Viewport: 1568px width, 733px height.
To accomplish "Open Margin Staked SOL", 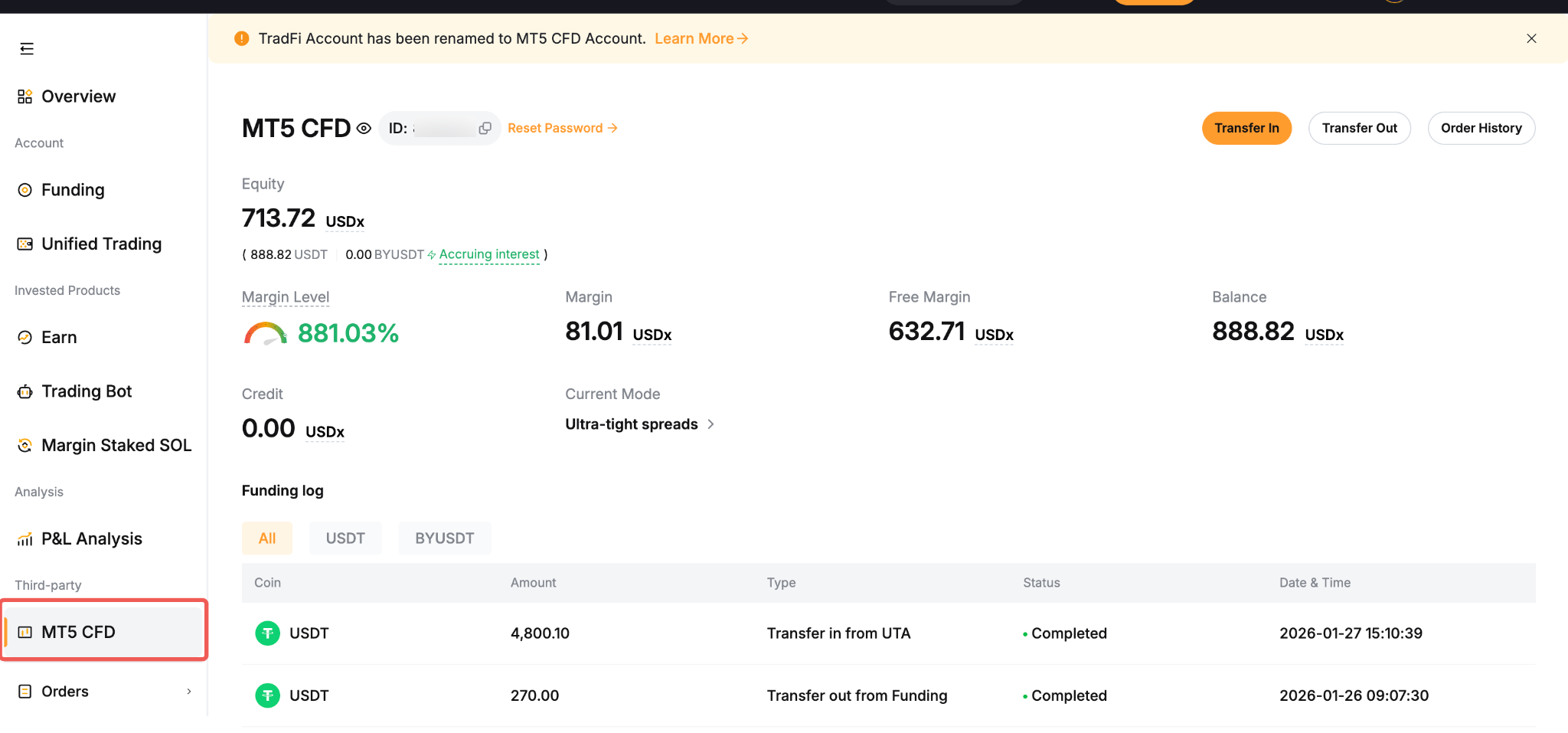I will (116, 446).
